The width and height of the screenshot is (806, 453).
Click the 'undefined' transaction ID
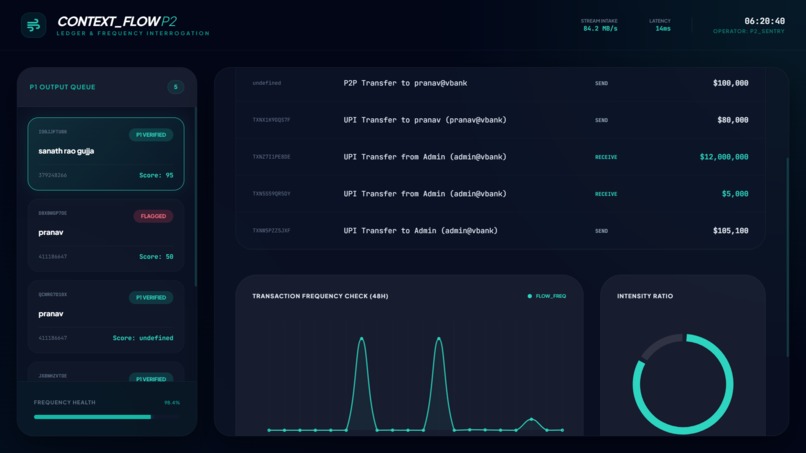click(x=267, y=83)
